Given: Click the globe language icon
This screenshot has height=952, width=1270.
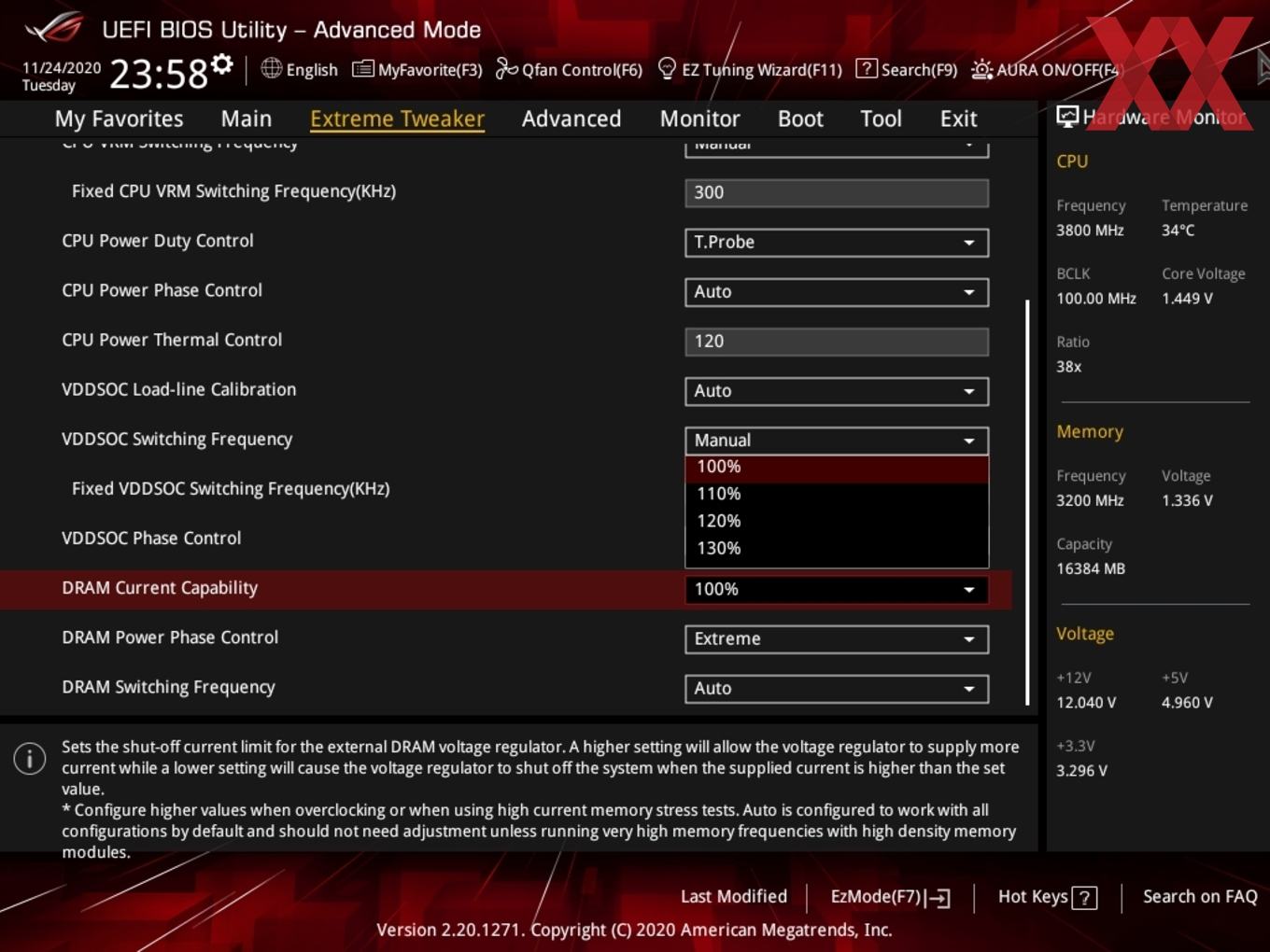Looking at the screenshot, I should [x=271, y=68].
